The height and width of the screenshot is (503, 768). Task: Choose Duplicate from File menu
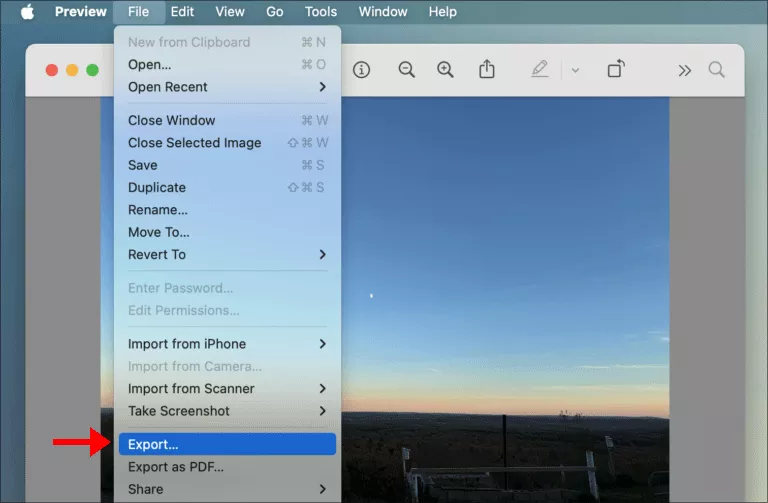(x=227, y=187)
